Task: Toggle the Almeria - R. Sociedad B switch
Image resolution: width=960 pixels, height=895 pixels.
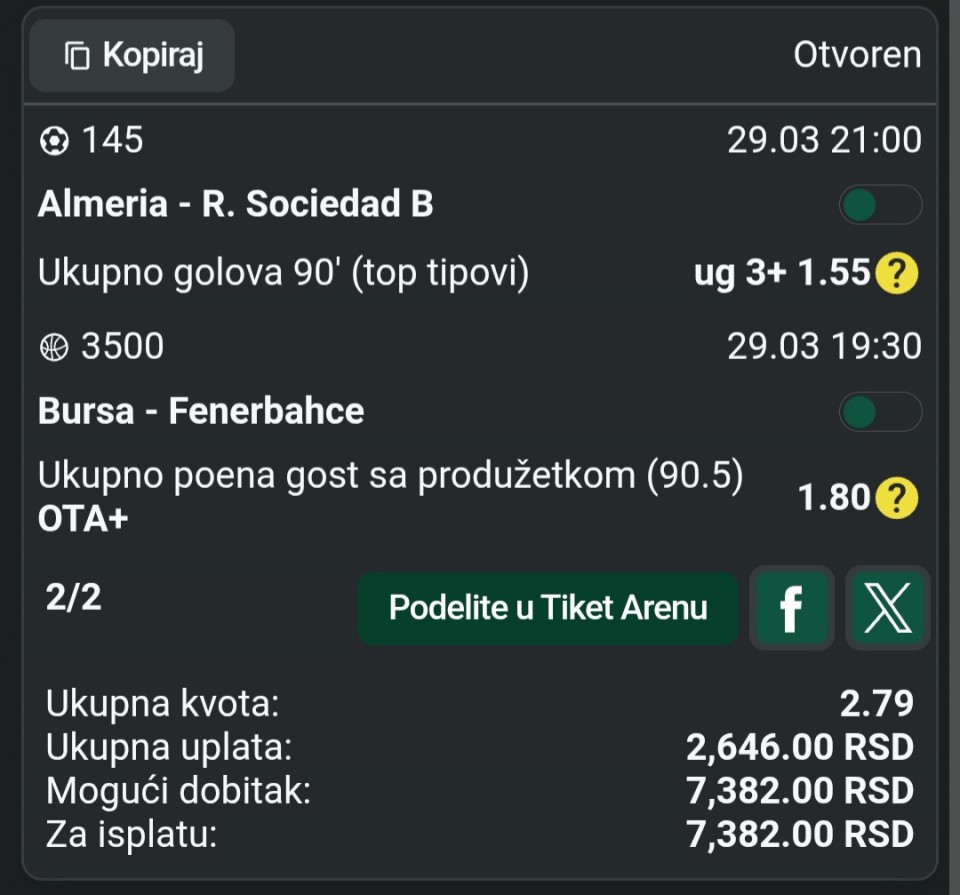Action: point(879,205)
